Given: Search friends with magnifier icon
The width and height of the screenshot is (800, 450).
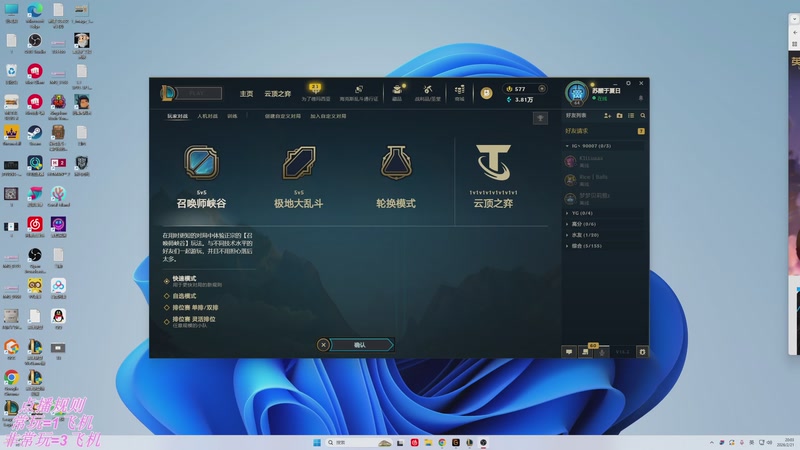Looking at the screenshot, I should point(643,116).
